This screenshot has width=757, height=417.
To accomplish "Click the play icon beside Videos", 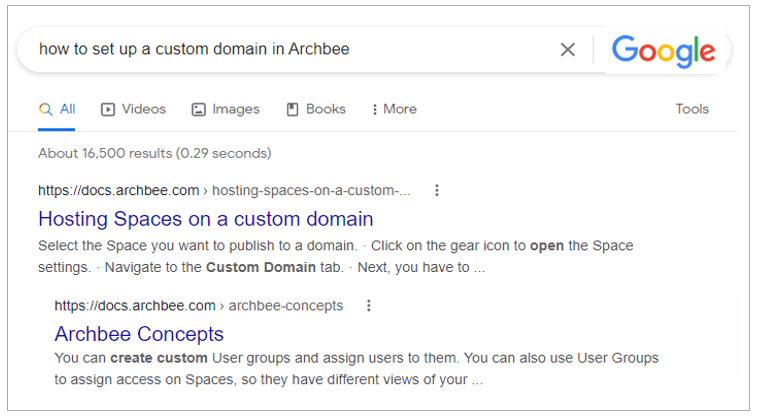I will (x=108, y=110).
